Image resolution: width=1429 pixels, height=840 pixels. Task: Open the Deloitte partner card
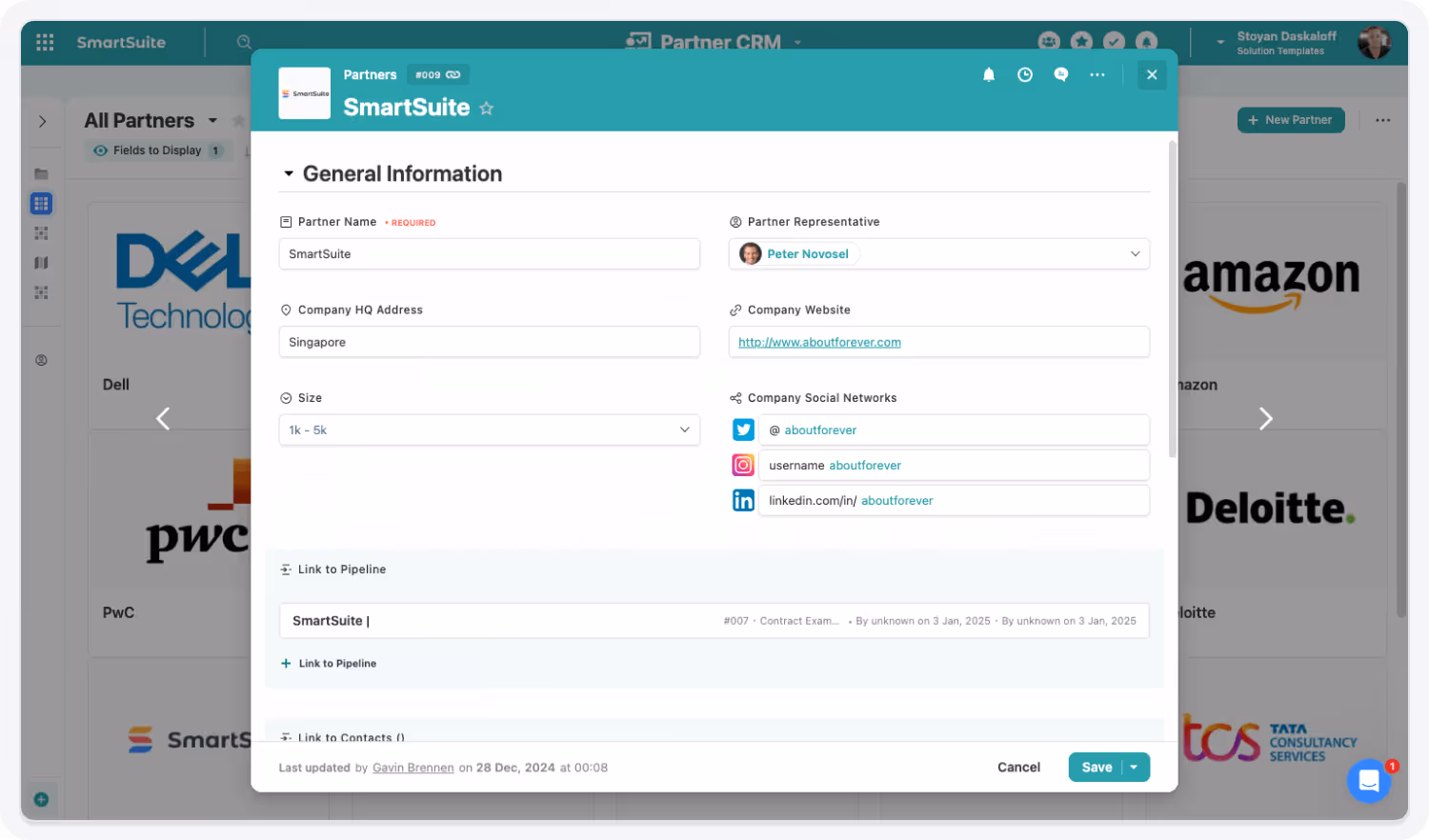click(x=1281, y=543)
